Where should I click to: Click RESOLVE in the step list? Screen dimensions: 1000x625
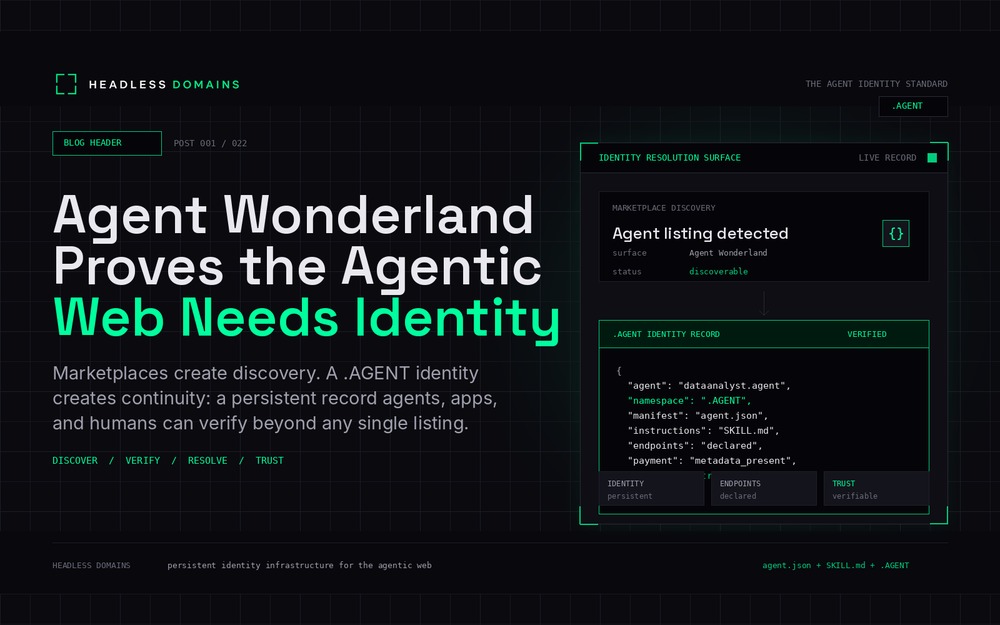tap(207, 460)
